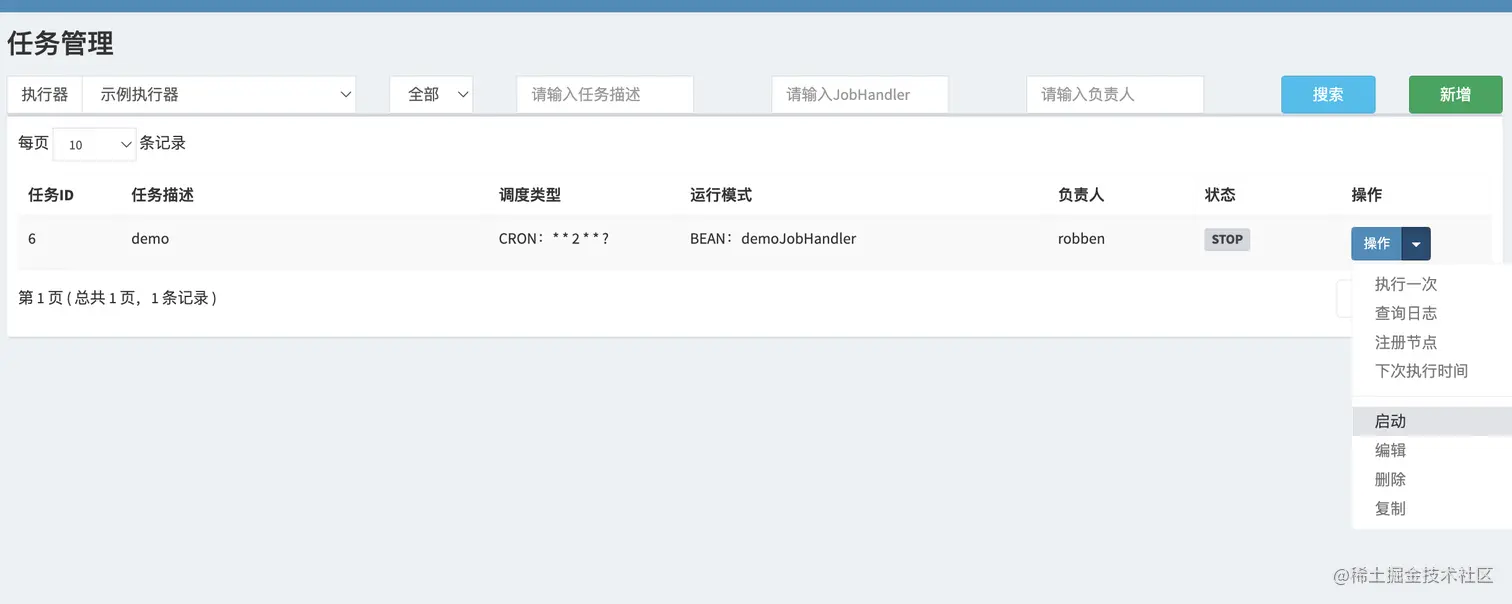Click the 状态 column header
This screenshot has width=1512, height=604.
1220,195
